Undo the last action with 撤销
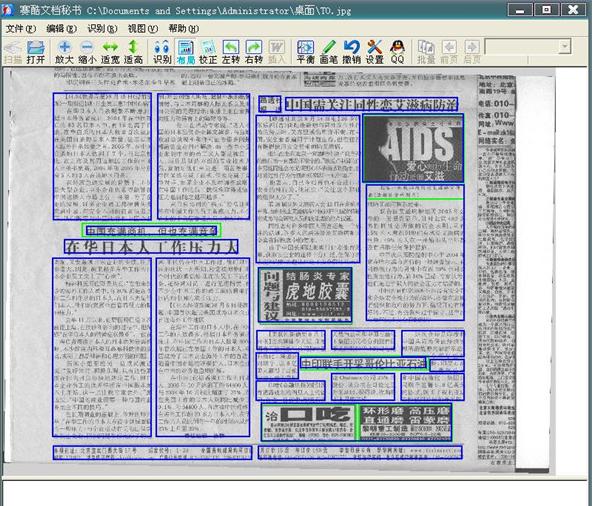 351,52
